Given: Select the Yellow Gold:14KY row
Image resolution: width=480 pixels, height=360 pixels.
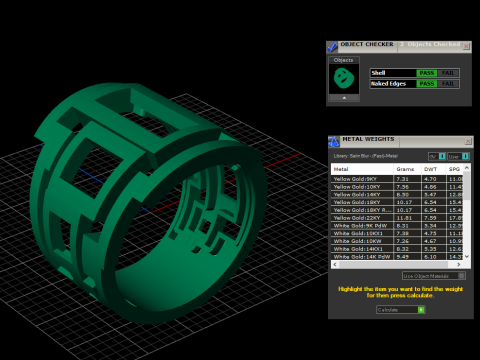Looking at the screenshot, I should (x=397, y=195).
